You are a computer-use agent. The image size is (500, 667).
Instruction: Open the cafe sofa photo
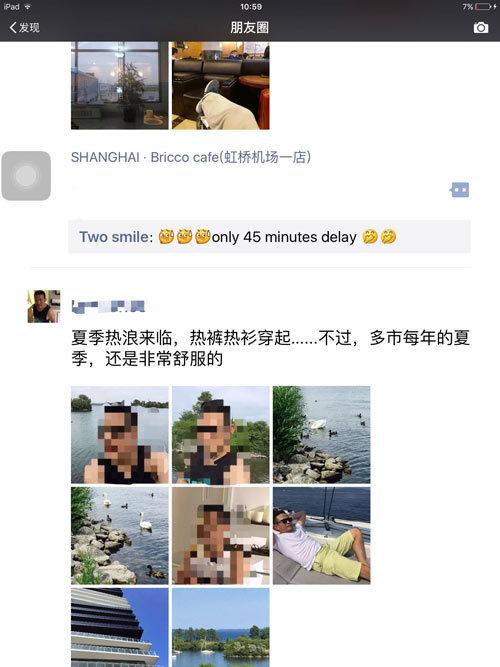tap(220, 85)
